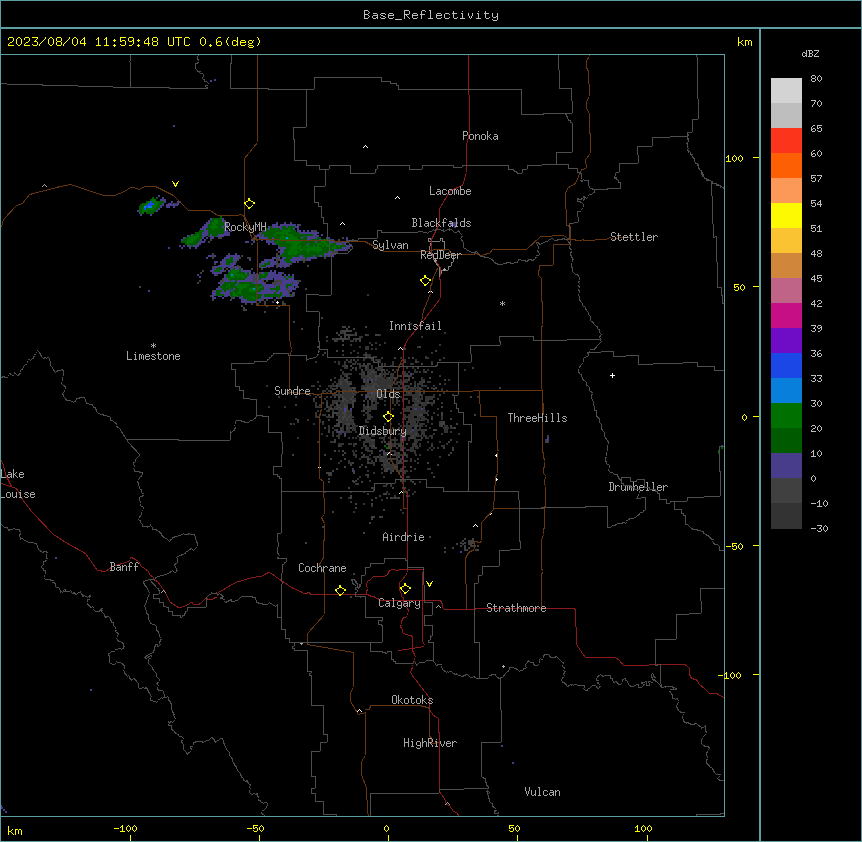Select the yellow diamond between Olds and Didsbury
The image size is (862, 842).
click(388, 417)
